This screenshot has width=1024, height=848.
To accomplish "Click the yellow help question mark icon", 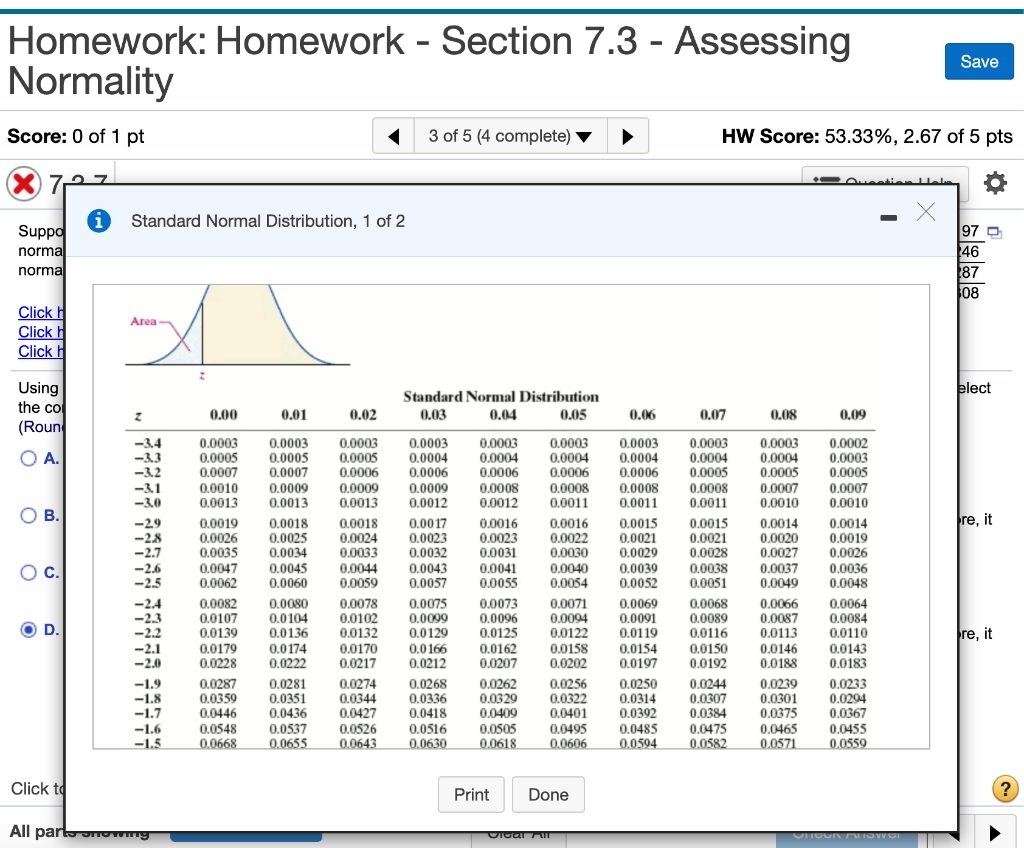I will coord(1005,789).
